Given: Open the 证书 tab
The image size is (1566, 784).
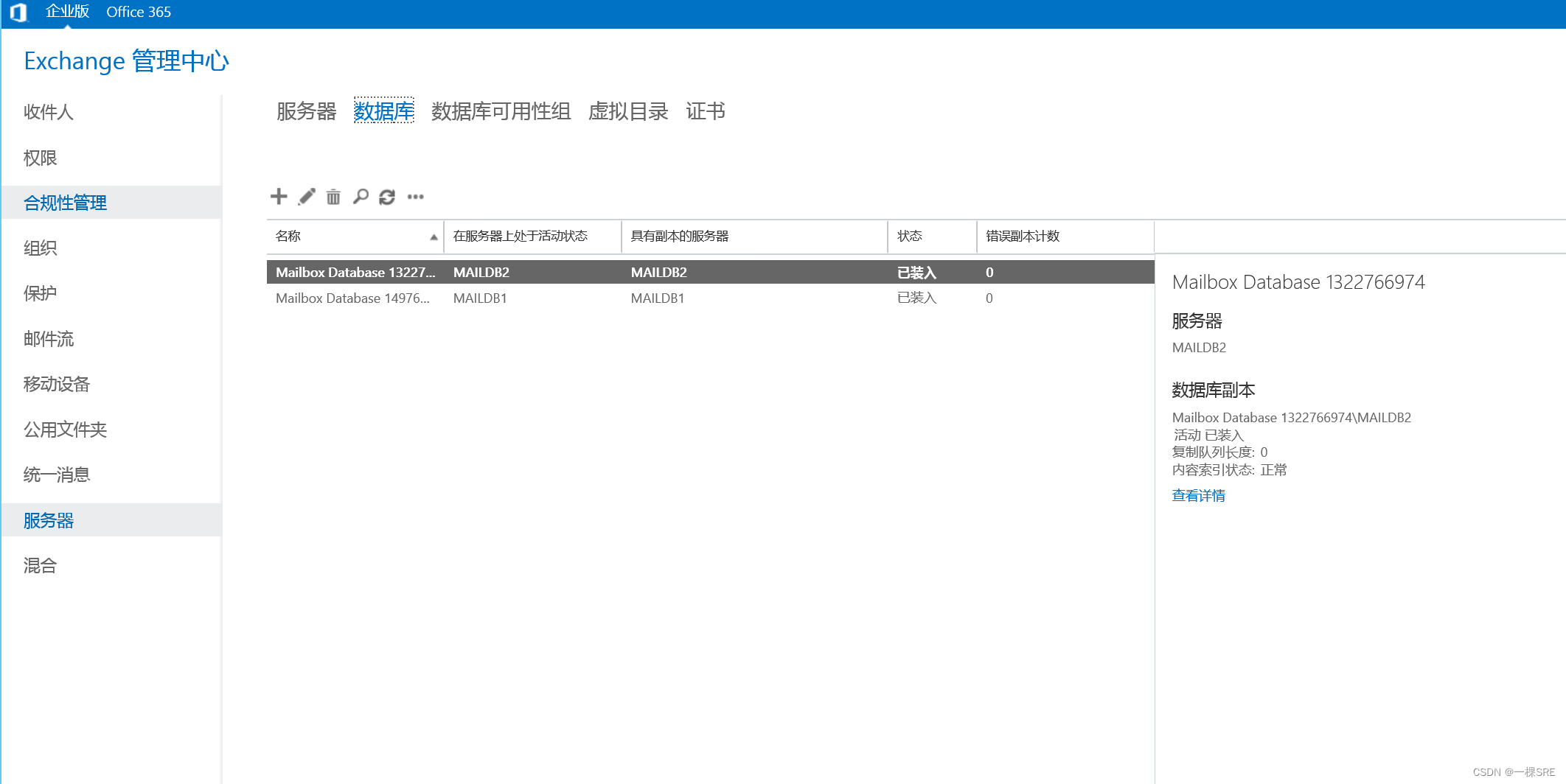Looking at the screenshot, I should click(x=706, y=111).
